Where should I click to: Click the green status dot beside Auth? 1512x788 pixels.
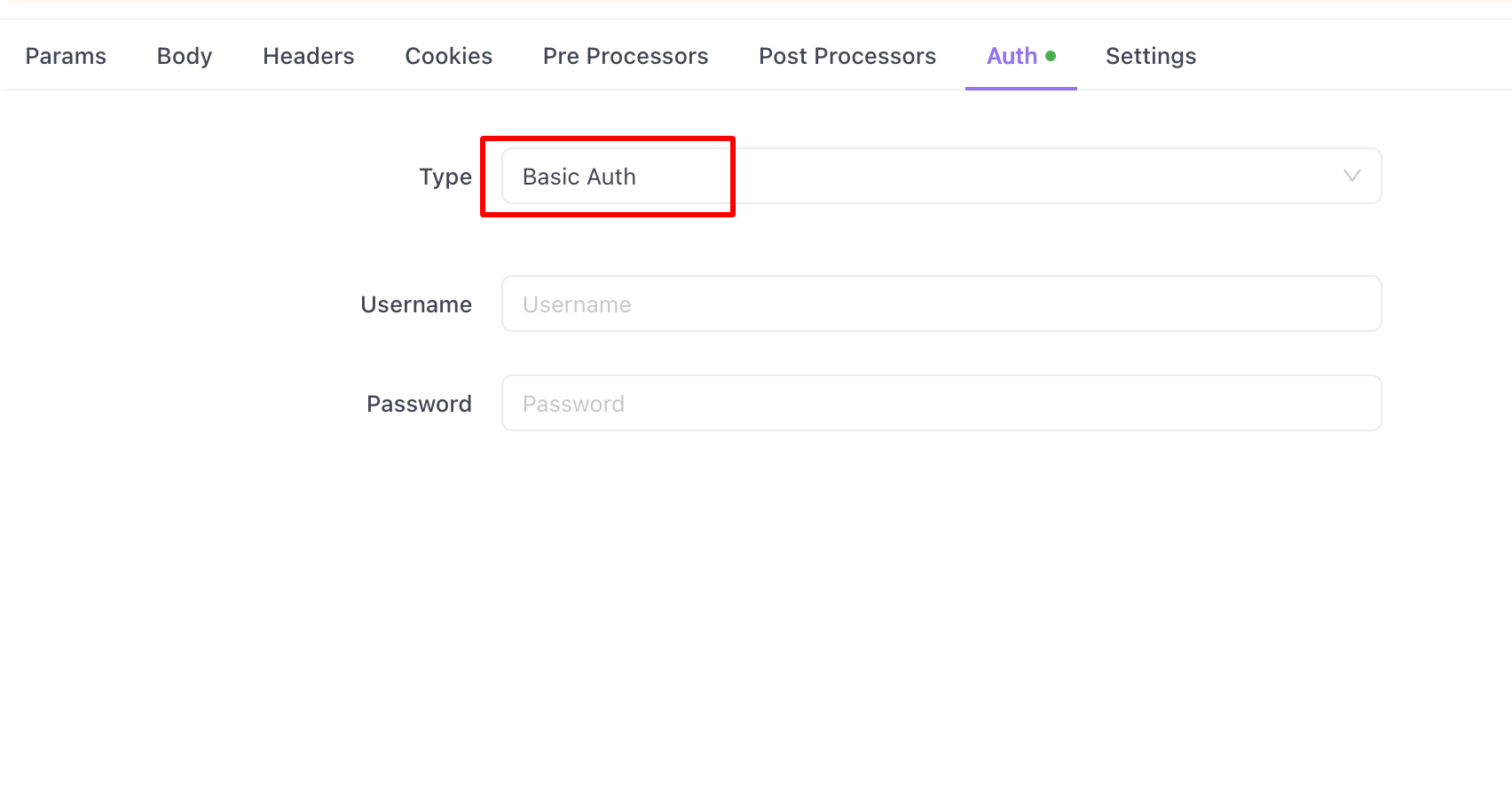click(1051, 55)
